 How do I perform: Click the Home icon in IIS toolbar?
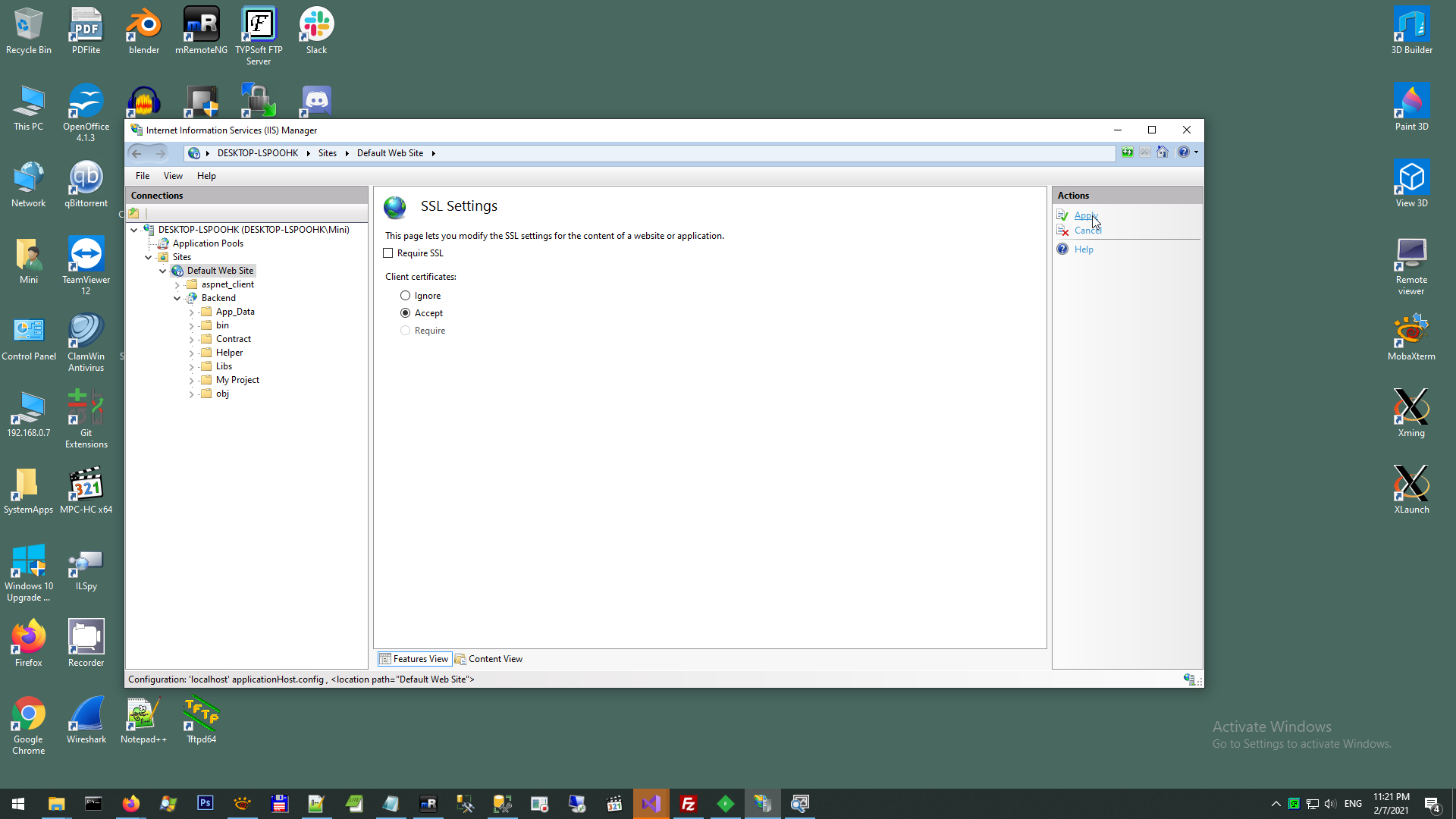click(1163, 152)
